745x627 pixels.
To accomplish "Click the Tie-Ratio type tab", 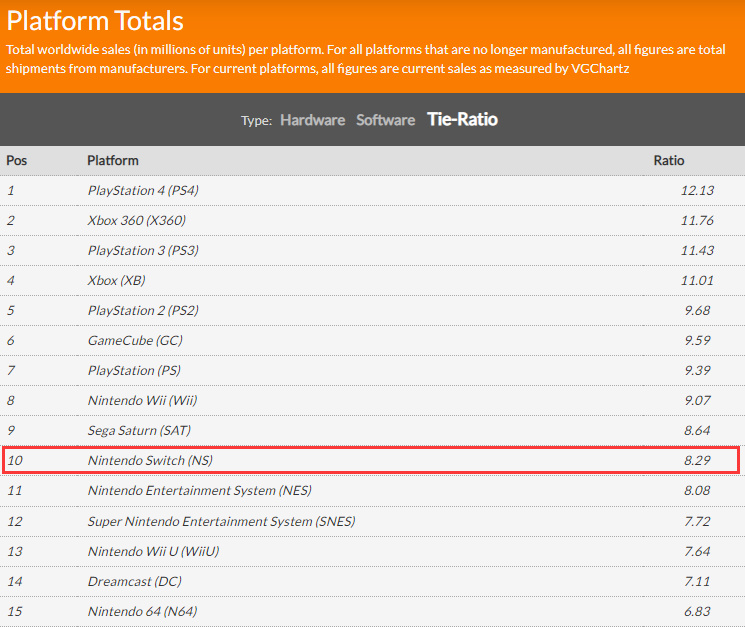I will [x=462, y=120].
